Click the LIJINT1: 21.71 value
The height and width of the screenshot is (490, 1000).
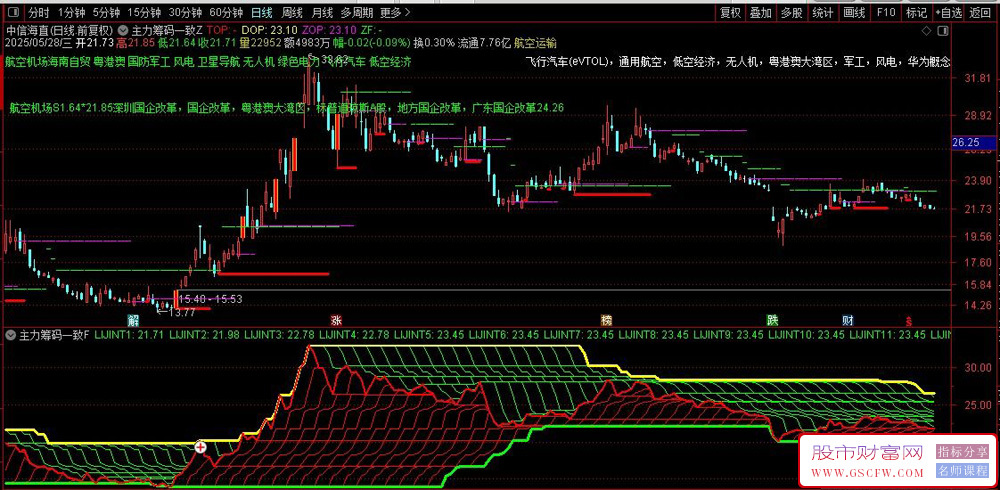[129, 334]
